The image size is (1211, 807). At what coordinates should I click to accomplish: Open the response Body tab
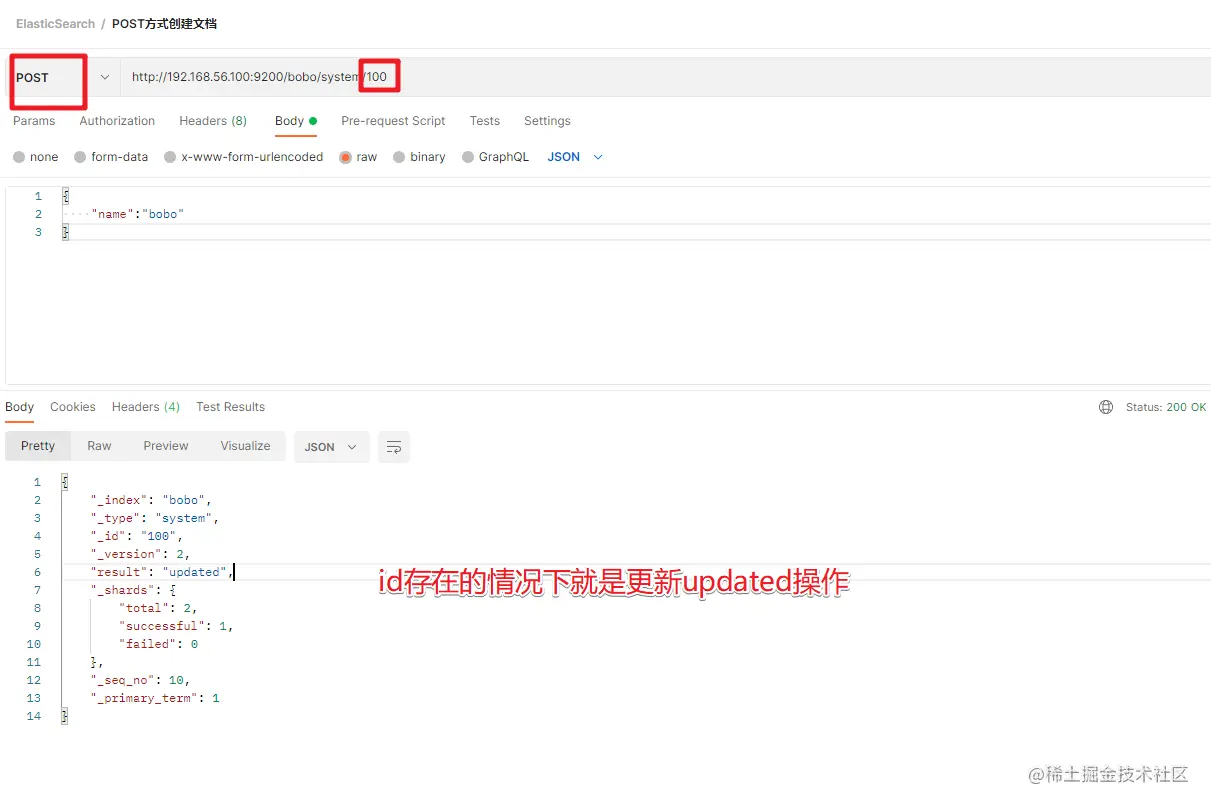pos(19,407)
